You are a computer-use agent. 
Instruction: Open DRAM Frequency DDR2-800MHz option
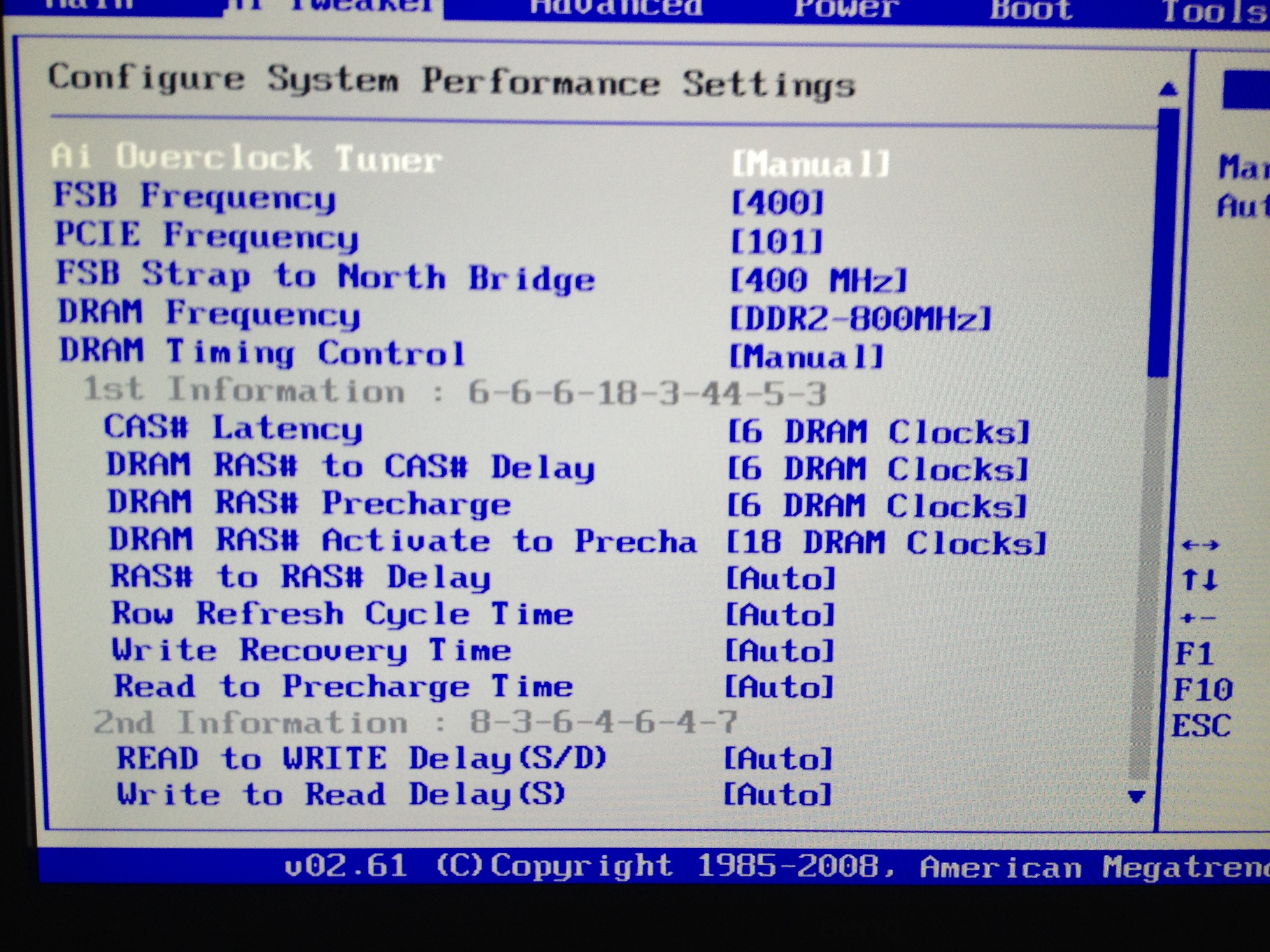tap(860, 318)
